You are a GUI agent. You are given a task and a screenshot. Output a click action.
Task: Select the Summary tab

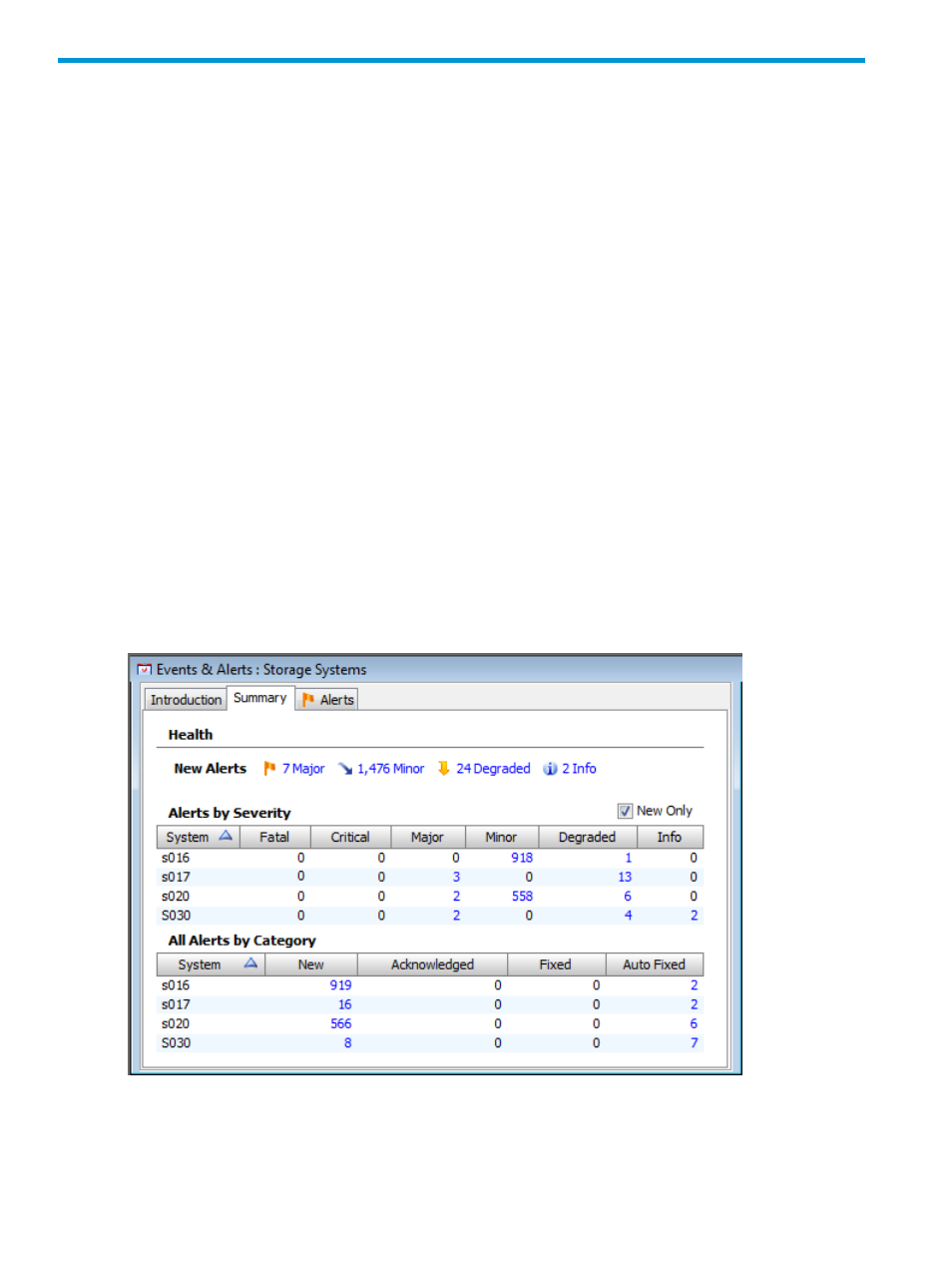(x=260, y=698)
